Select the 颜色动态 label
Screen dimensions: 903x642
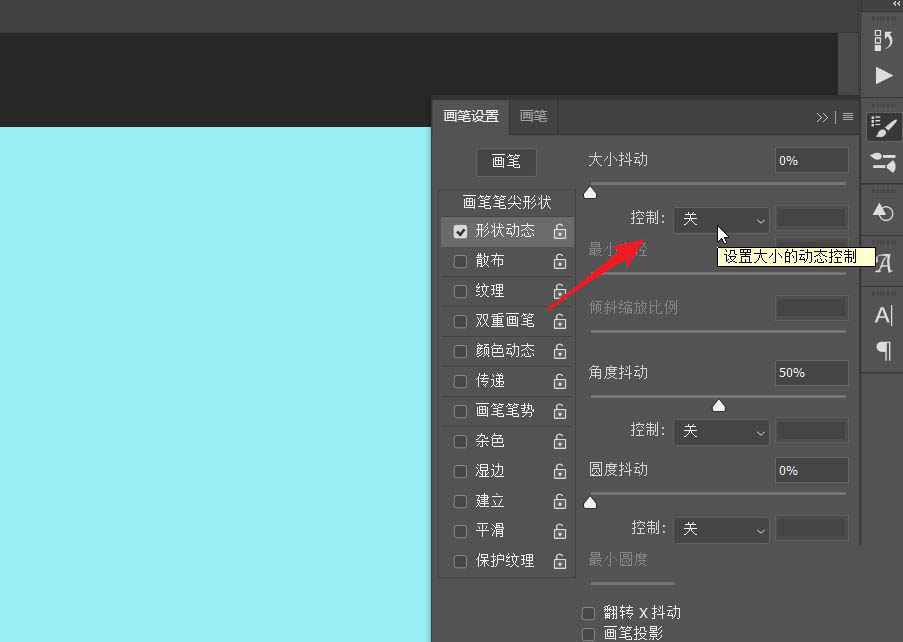point(505,351)
